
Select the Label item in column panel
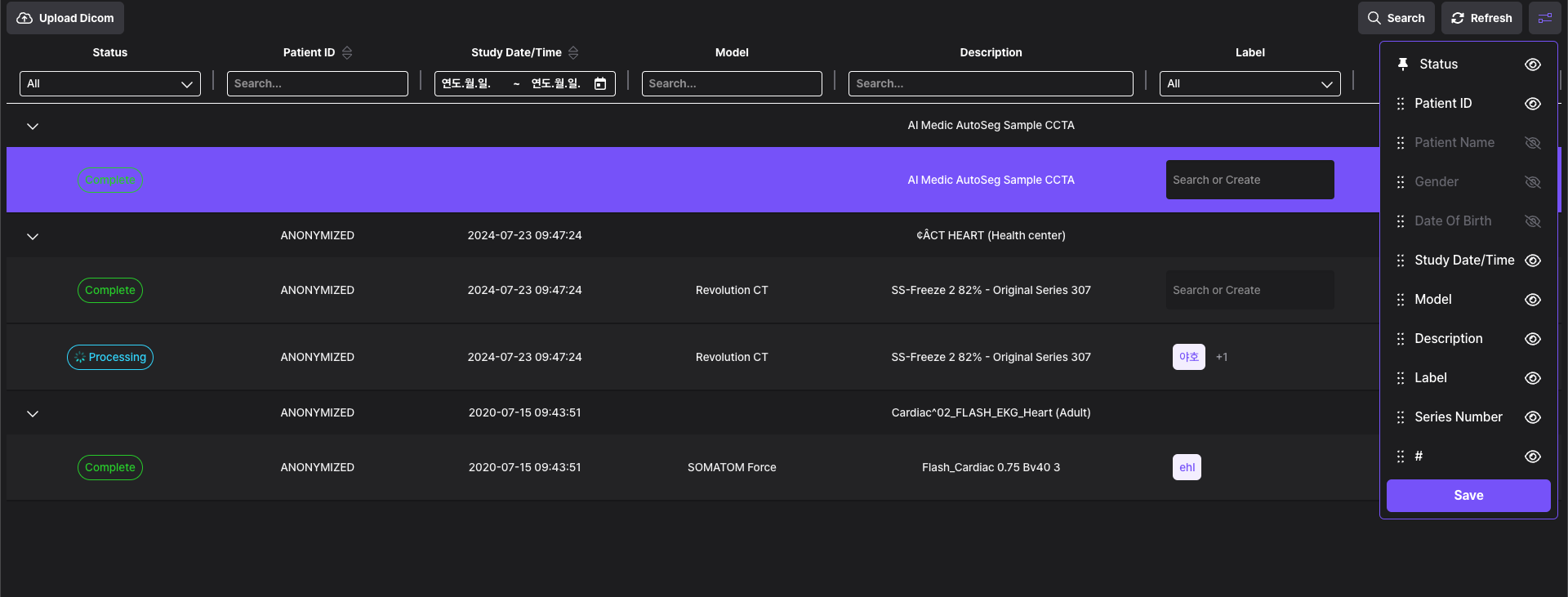tap(1431, 377)
